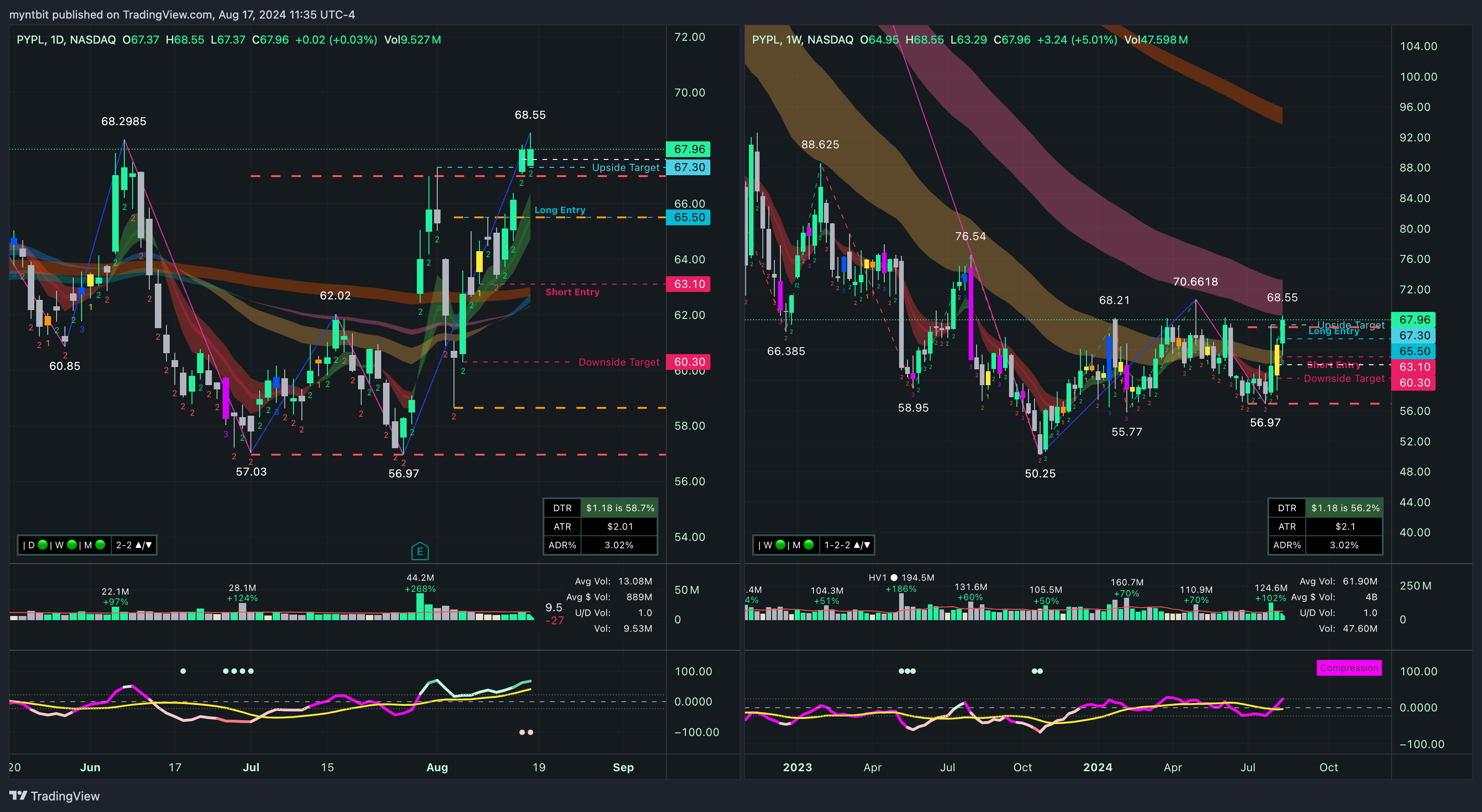
Task: Click the 2024 label on weekly time axis
Action: pos(1097,767)
